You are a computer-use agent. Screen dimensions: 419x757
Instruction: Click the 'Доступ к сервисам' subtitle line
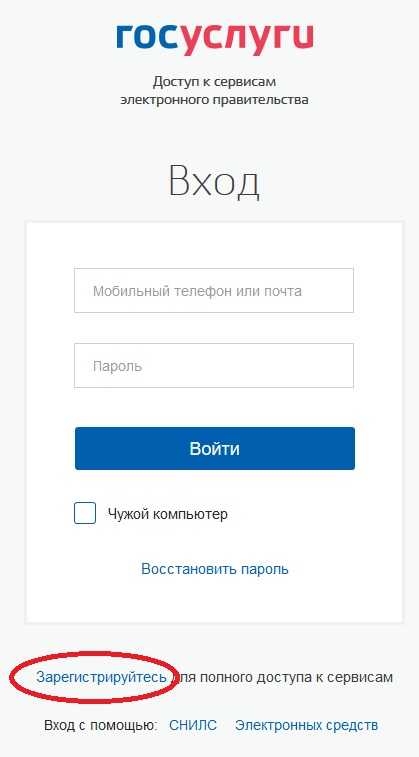tap(214, 83)
